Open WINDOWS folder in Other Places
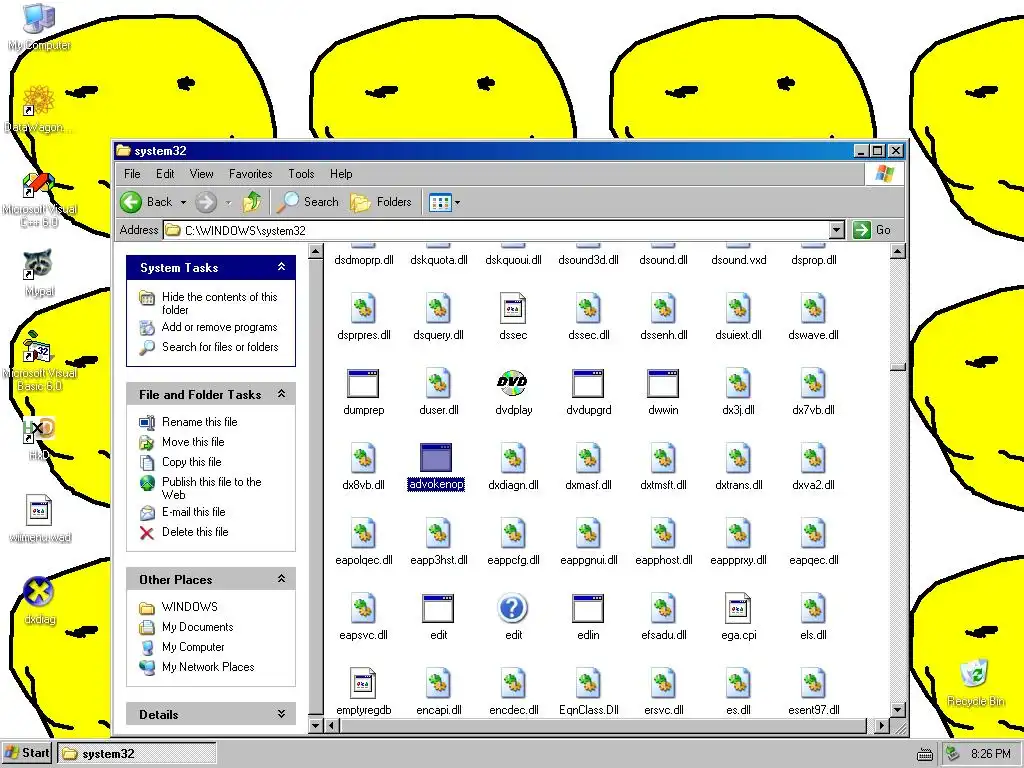 (189, 607)
